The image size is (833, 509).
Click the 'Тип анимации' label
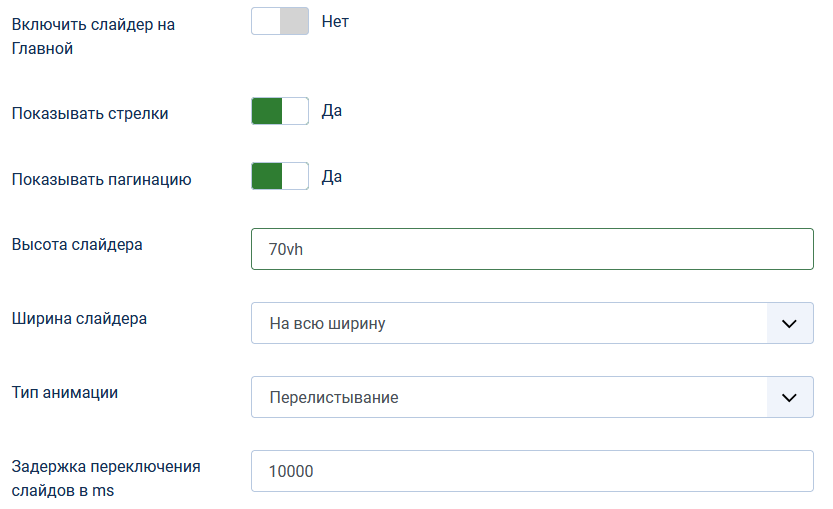[64, 392]
